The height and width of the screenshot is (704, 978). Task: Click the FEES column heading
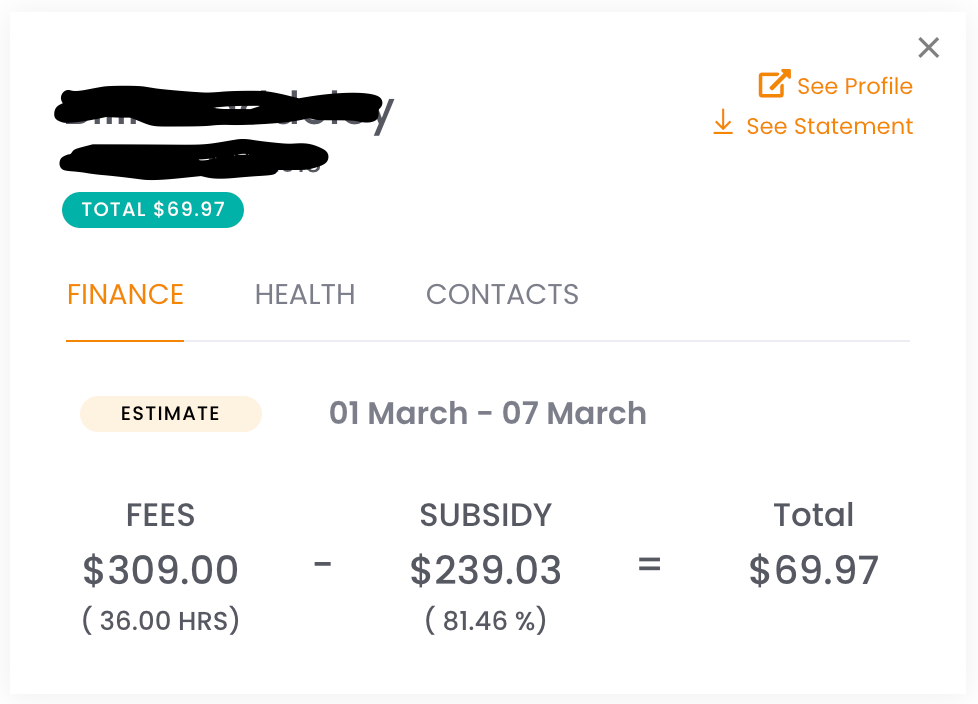tap(160, 515)
